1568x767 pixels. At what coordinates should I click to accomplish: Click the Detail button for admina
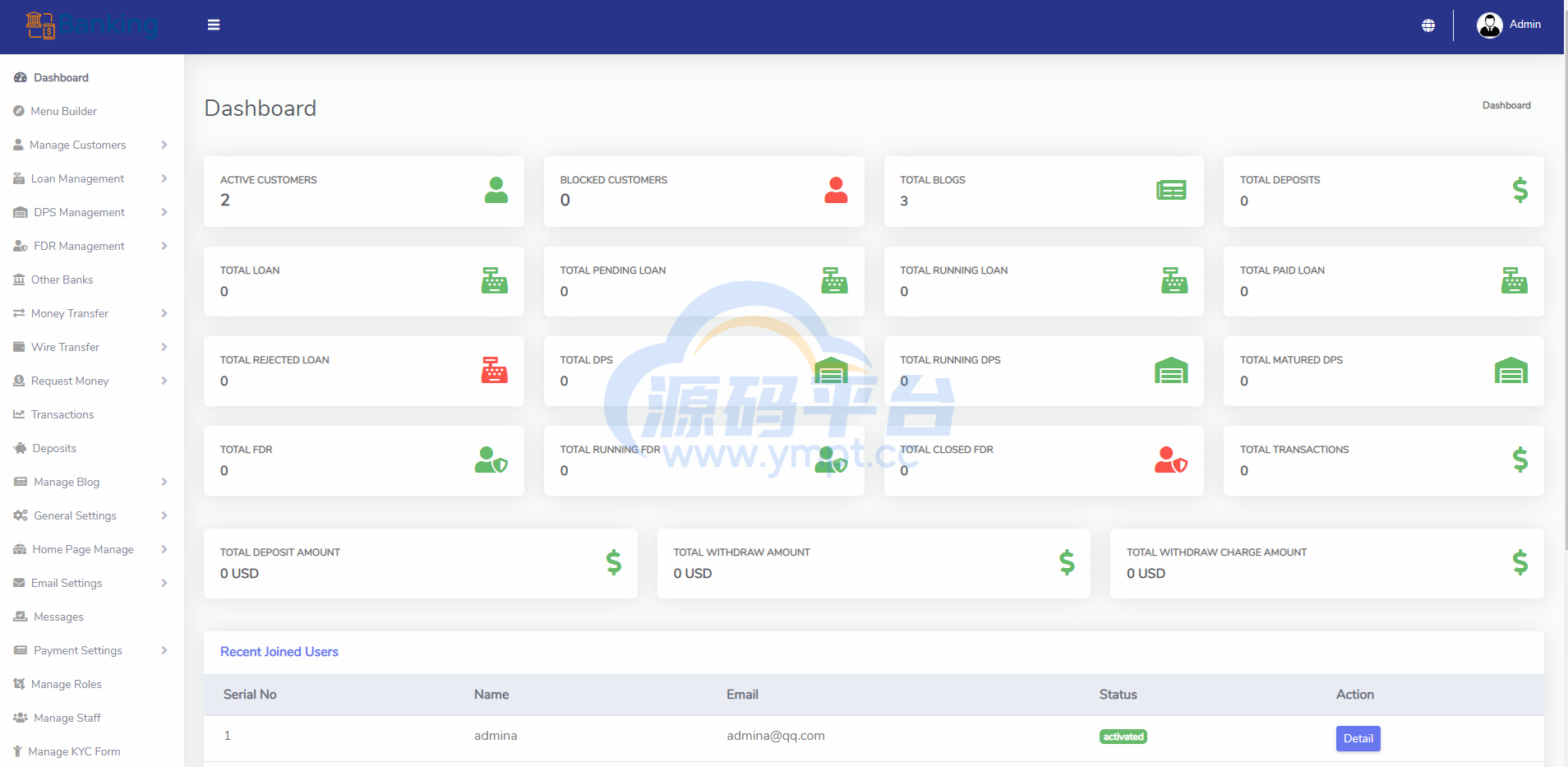[1358, 738]
